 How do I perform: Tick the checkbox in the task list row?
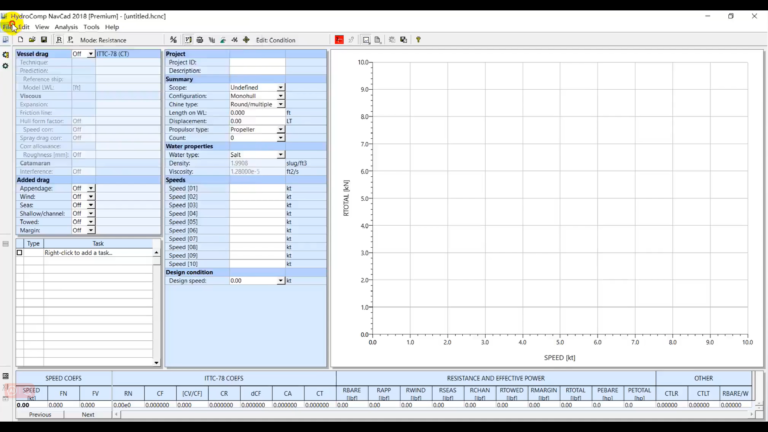[20, 253]
